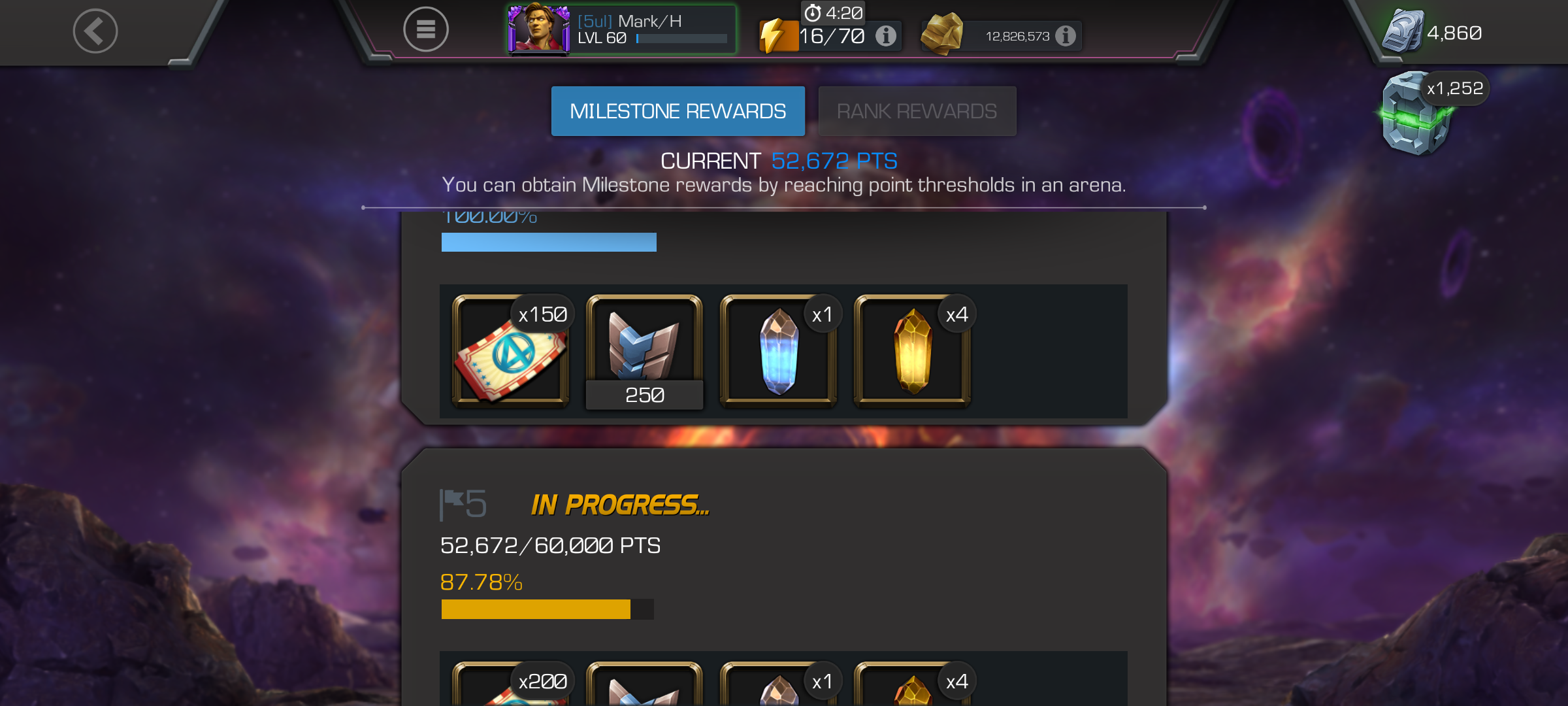The image size is (1568, 706).
Task: Tap the x200 ticket reward in milestone 5
Action: 512,684
